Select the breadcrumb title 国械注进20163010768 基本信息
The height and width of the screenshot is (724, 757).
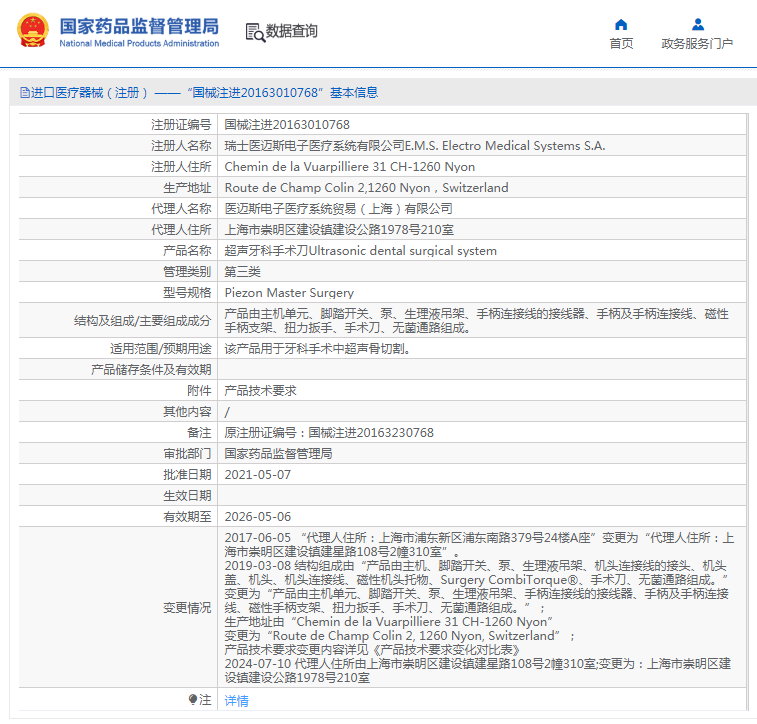283,93
